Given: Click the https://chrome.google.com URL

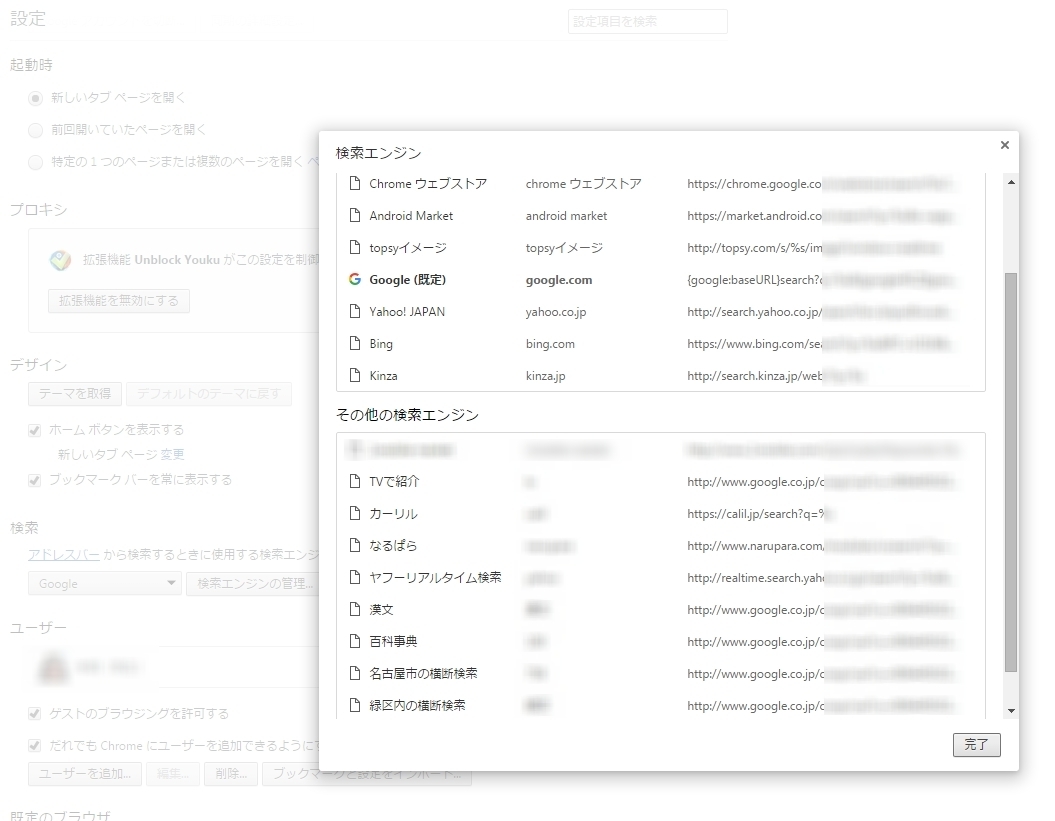Looking at the screenshot, I should pyautogui.click(x=754, y=184).
